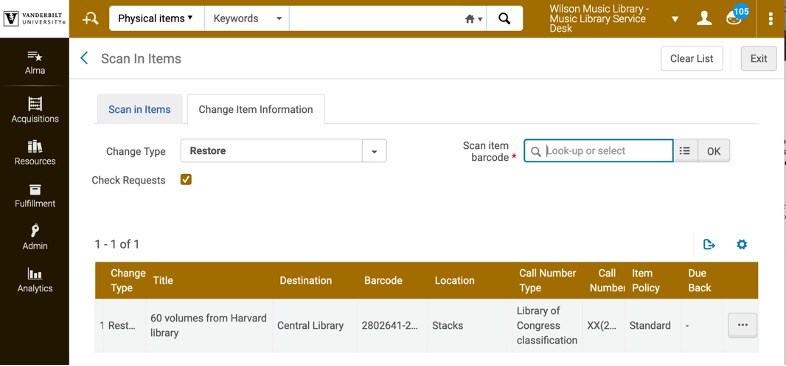Click the Scan item barcode field

[x=599, y=151]
